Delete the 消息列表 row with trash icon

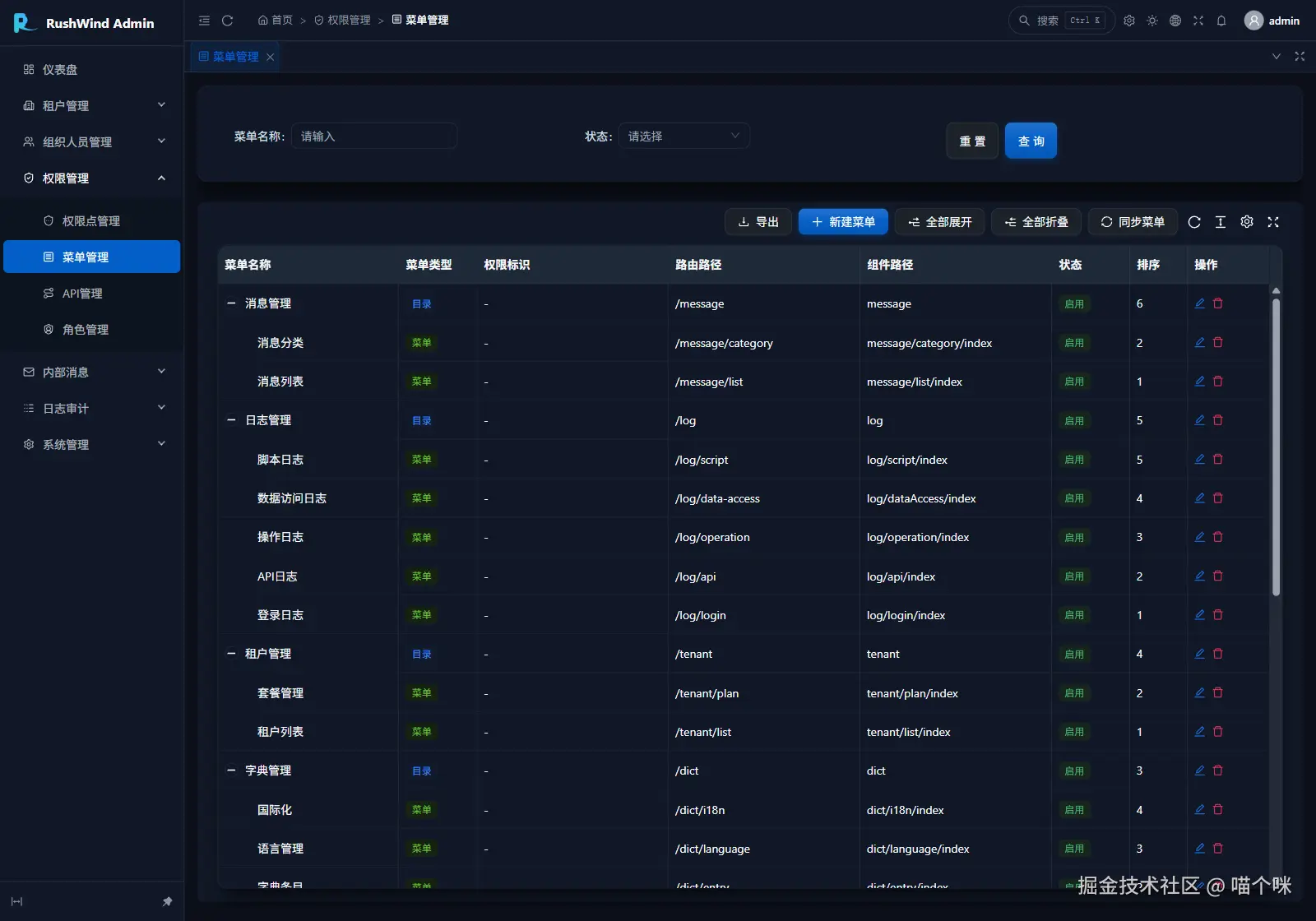click(1218, 382)
